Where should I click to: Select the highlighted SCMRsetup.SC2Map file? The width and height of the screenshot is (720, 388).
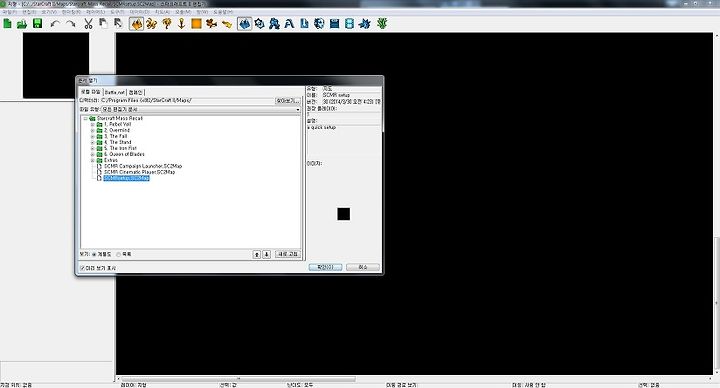tap(126, 178)
